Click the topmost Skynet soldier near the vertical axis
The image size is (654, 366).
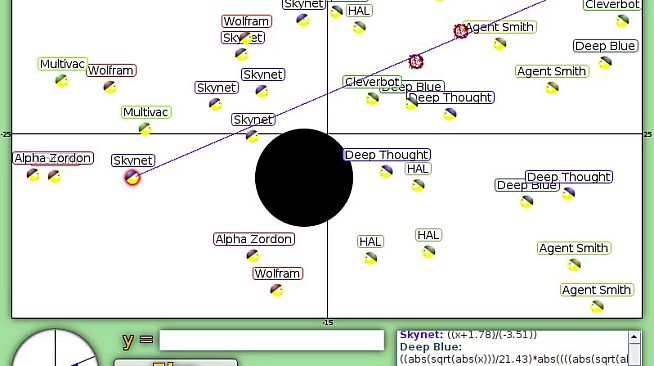pyautogui.click(x=303, y=20)
